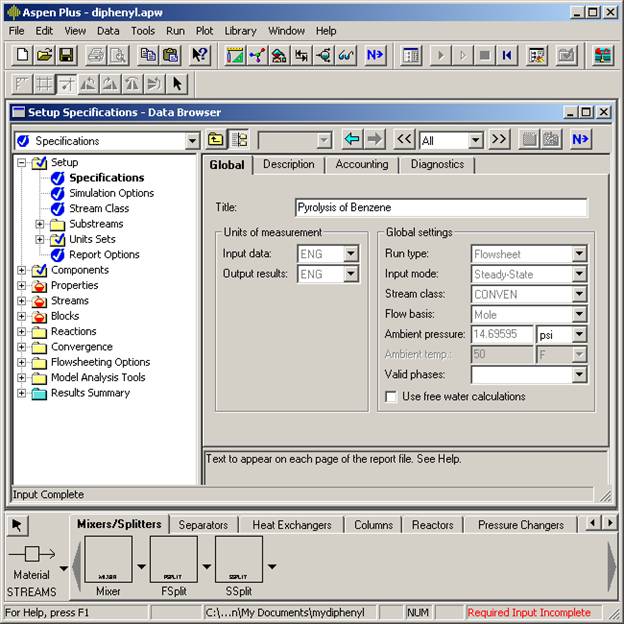The height and width of the screenshot is (624, 624).
Task: Click the Save file toolbar icon
Action: coord(67,55)
